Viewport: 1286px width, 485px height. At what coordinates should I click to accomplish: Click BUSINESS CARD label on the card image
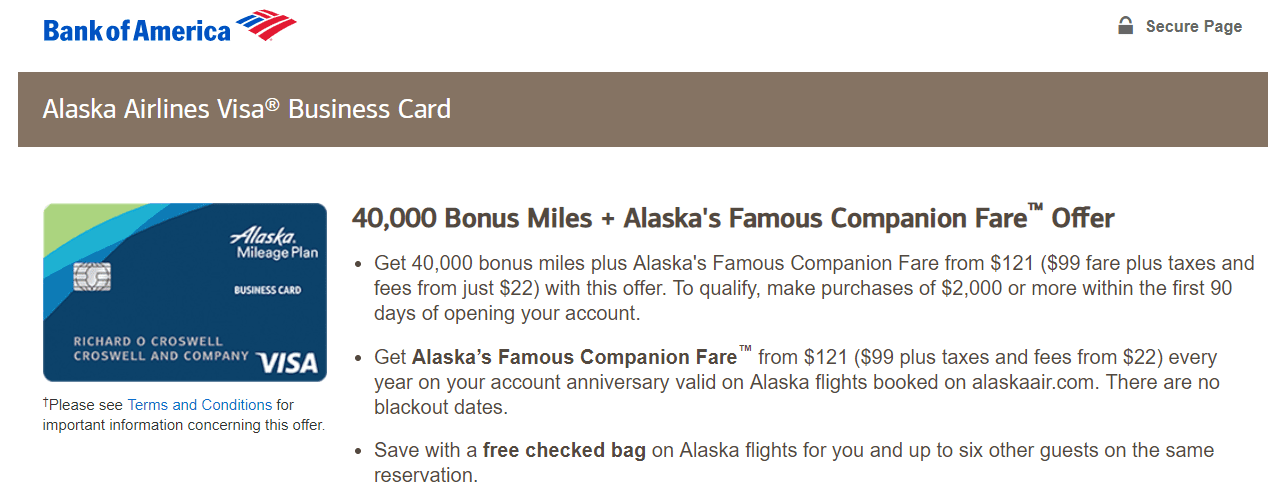point(267,291)
